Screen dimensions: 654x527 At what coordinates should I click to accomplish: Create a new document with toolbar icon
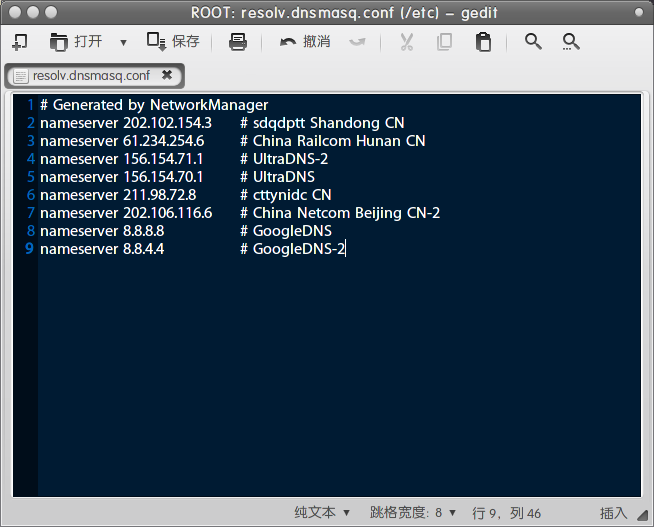pos(20,42)
